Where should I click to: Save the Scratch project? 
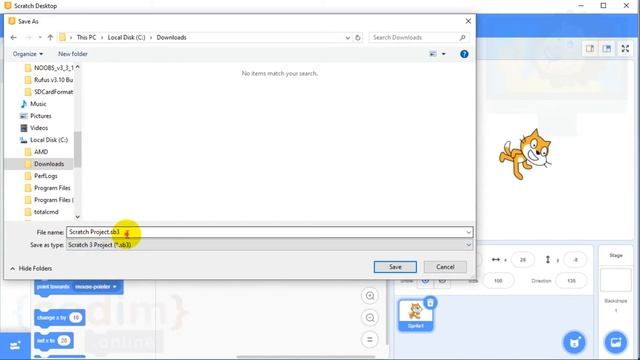tap(395, 267)
